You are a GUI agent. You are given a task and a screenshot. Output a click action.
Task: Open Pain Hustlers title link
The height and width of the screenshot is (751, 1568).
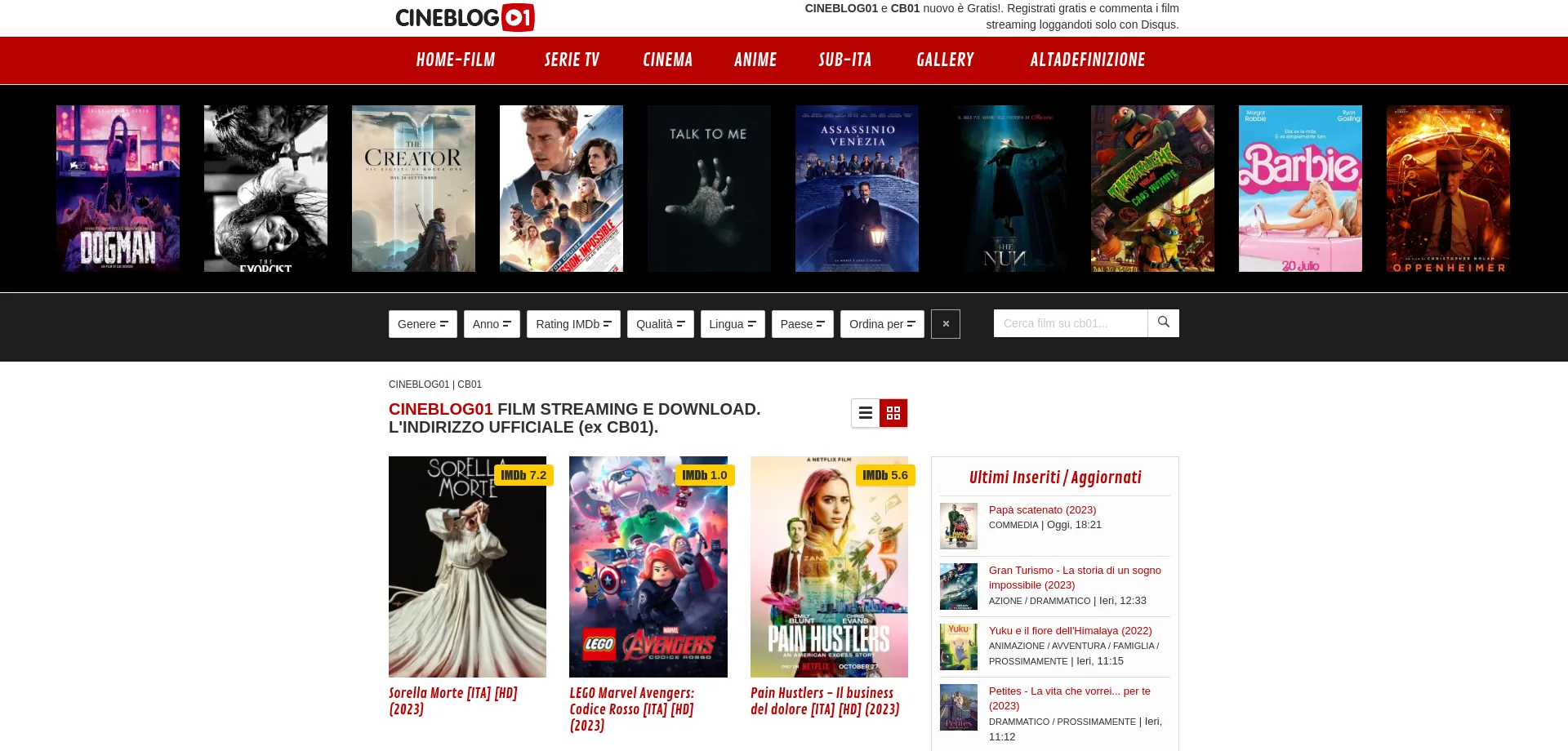pyautogui.click(x=825, y=701)
